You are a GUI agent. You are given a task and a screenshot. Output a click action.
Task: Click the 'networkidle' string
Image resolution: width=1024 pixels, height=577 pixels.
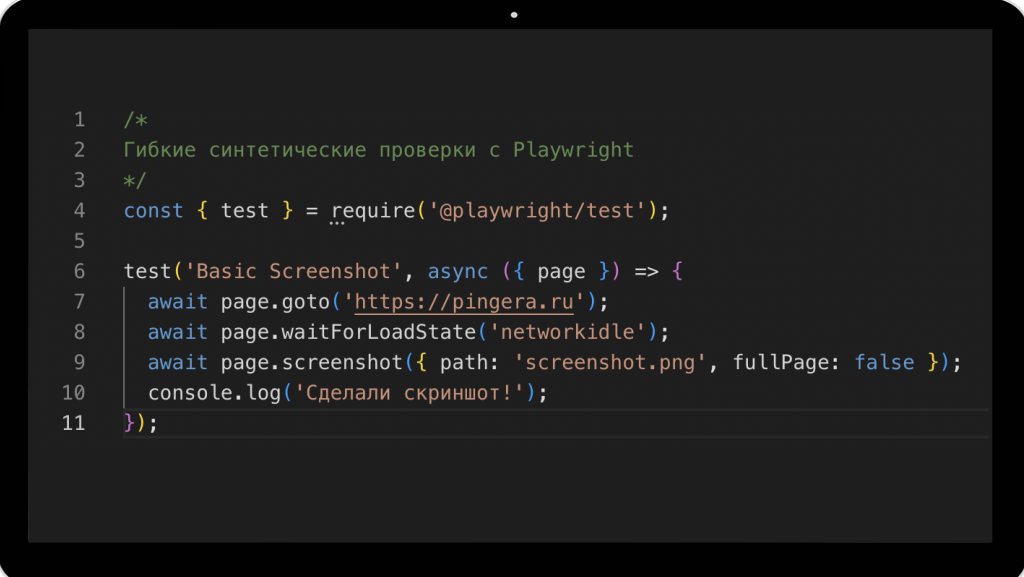pos(568,332)
